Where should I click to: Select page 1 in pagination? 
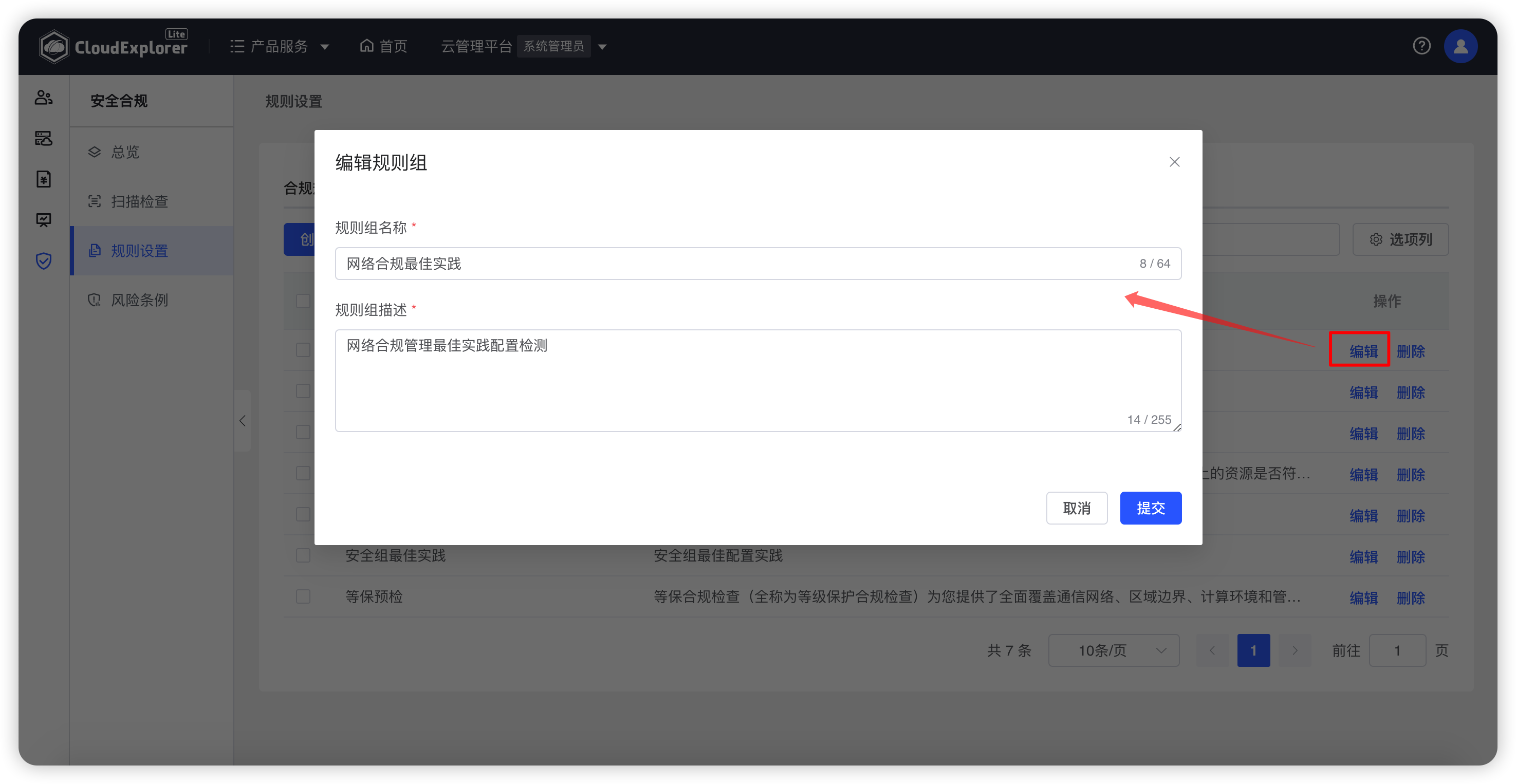[1253, 650]
